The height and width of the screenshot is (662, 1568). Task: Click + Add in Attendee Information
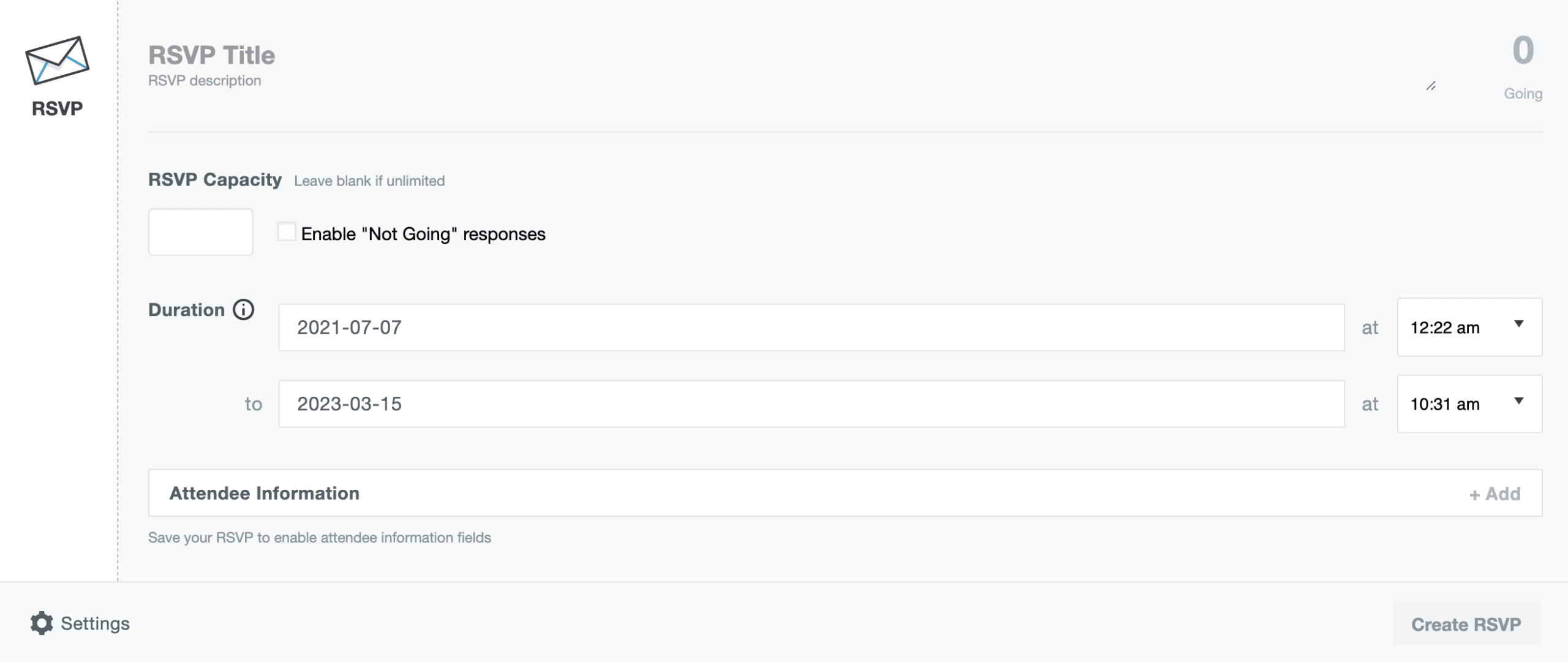pos(1494,494)
